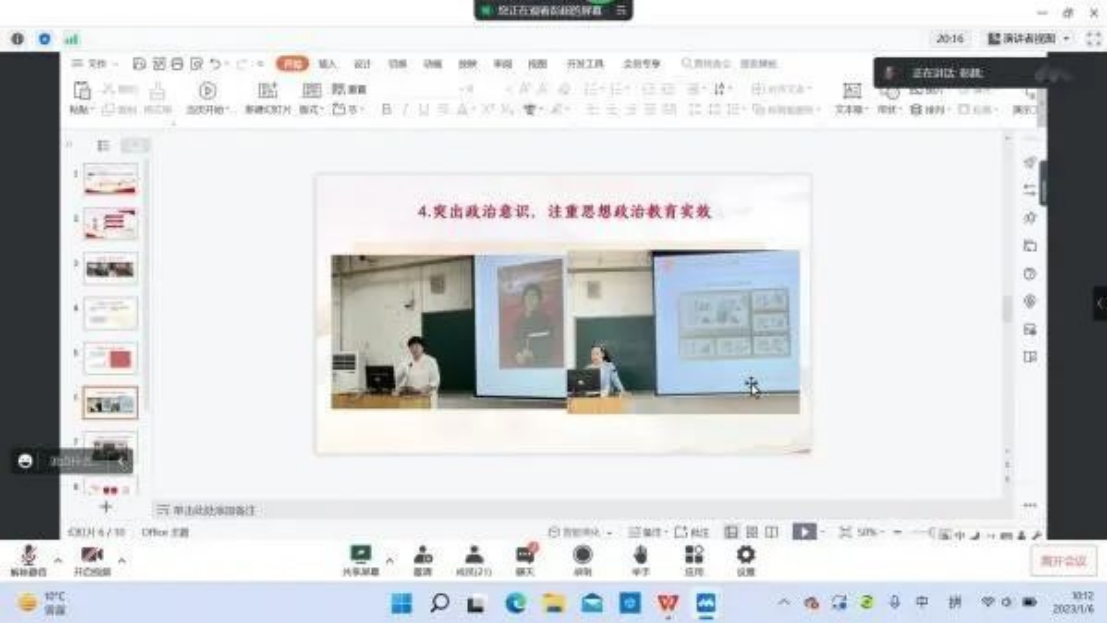Toggle full screen mode for the meeting

[1093, 38]
